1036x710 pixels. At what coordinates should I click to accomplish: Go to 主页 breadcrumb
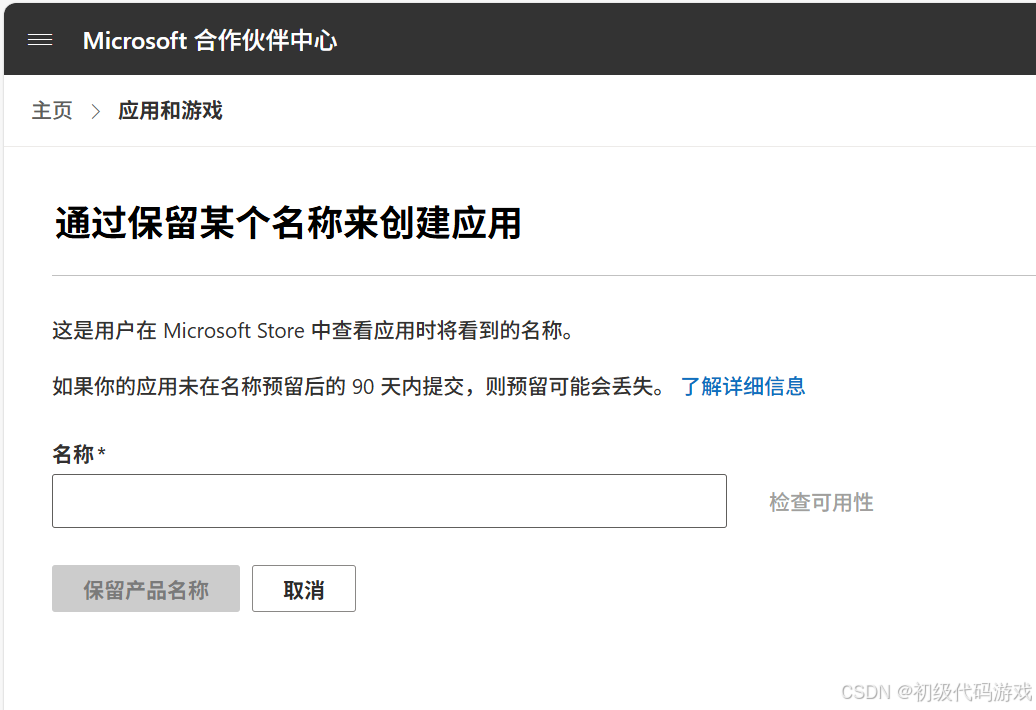[x=52, y=110]
